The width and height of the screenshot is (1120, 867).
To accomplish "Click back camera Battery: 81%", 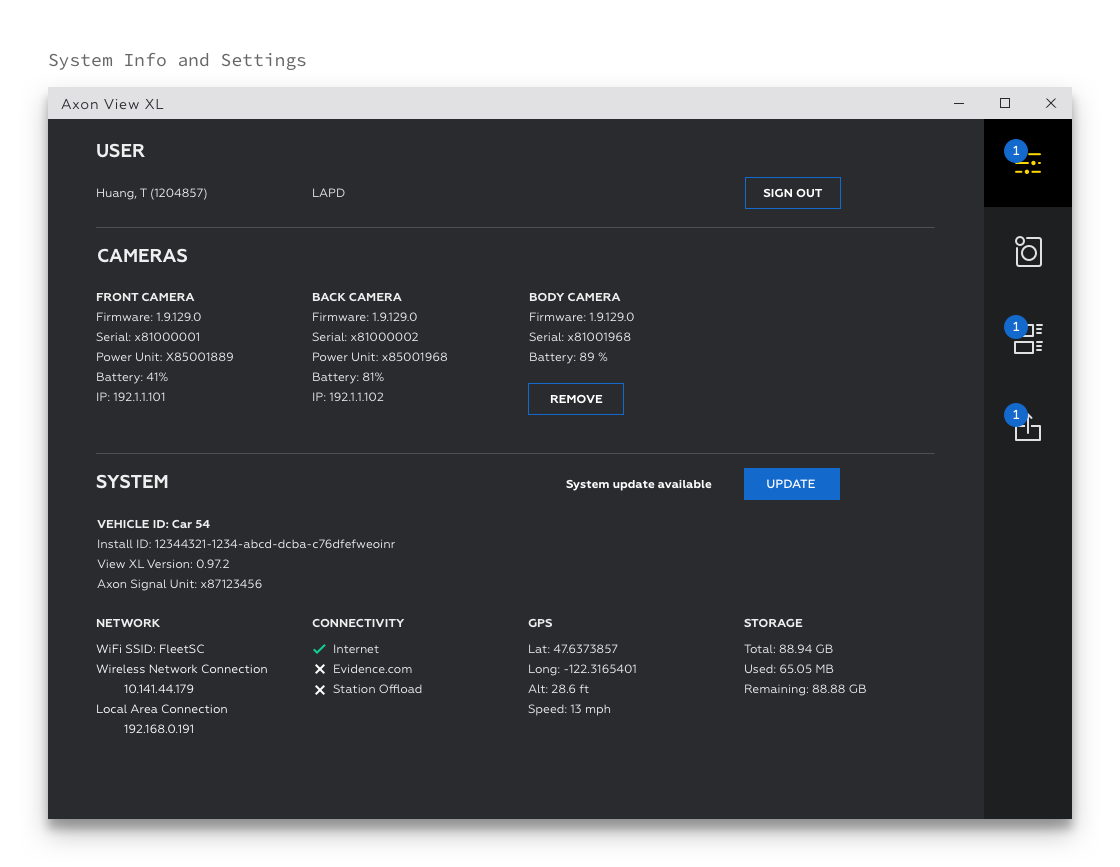I will (x=348, y=377).
